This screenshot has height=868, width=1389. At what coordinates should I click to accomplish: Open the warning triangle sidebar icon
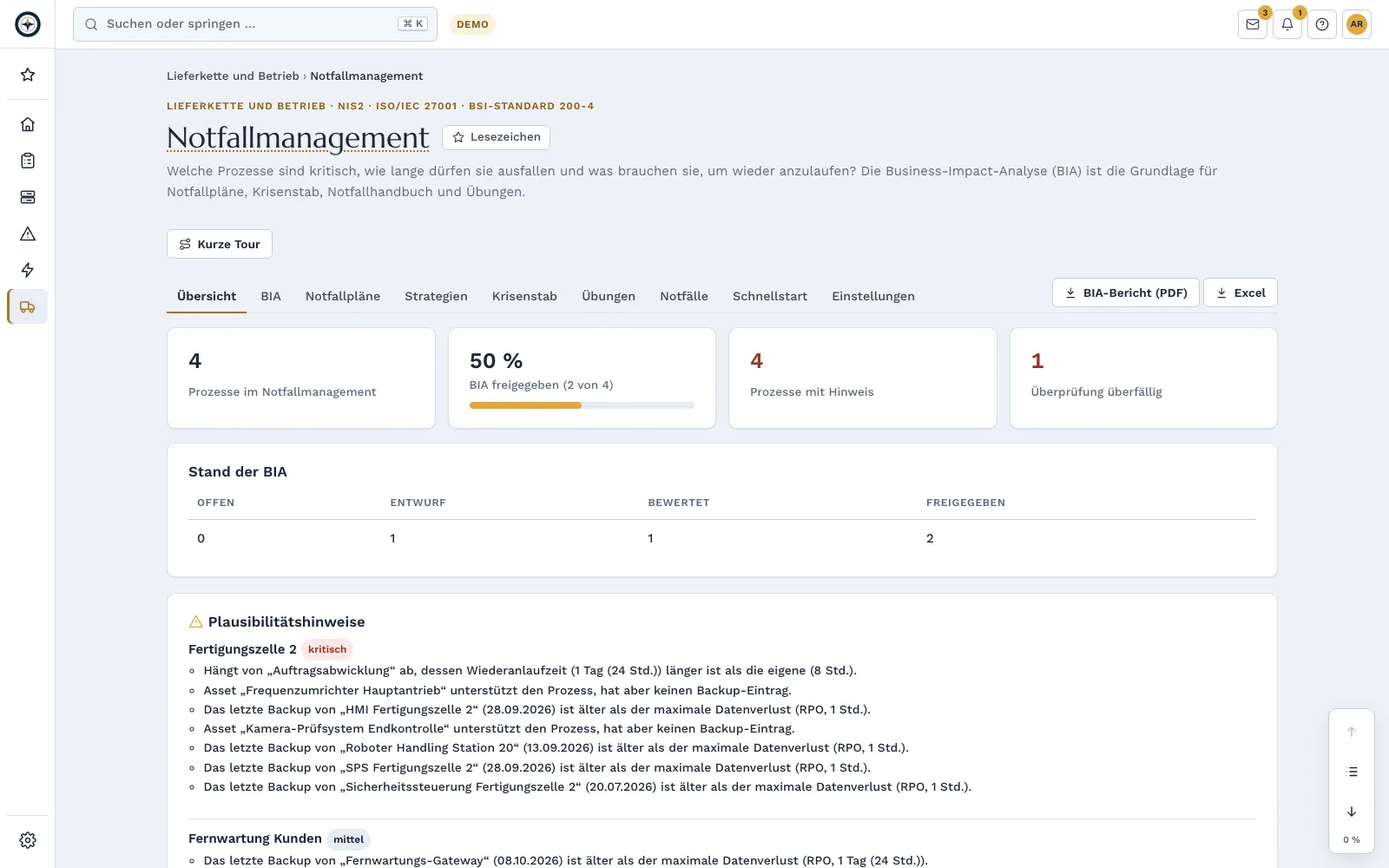click(x=28, y=233)
